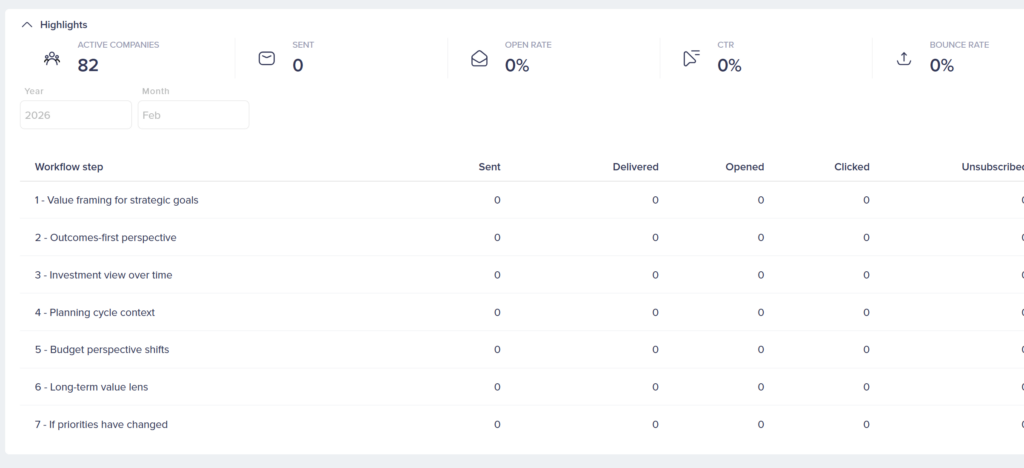Open the Month dropdown showing Feb
Image resolution: width=1024 pixels, height=468 pixels.
(193, 115)
